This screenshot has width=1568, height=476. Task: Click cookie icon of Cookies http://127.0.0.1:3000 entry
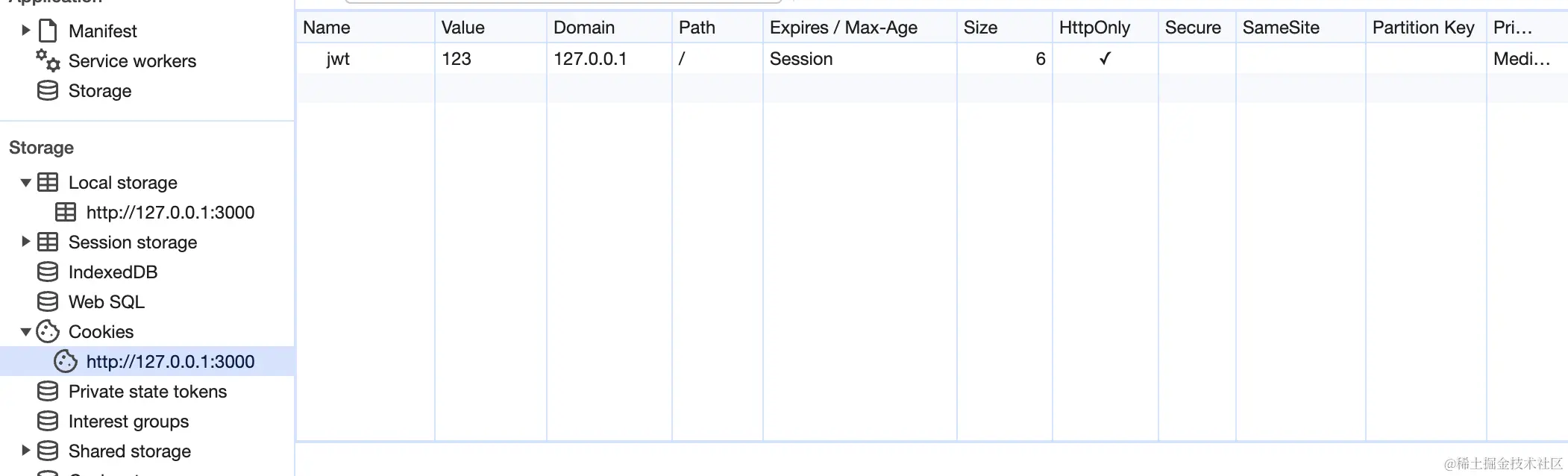[66, 361]
